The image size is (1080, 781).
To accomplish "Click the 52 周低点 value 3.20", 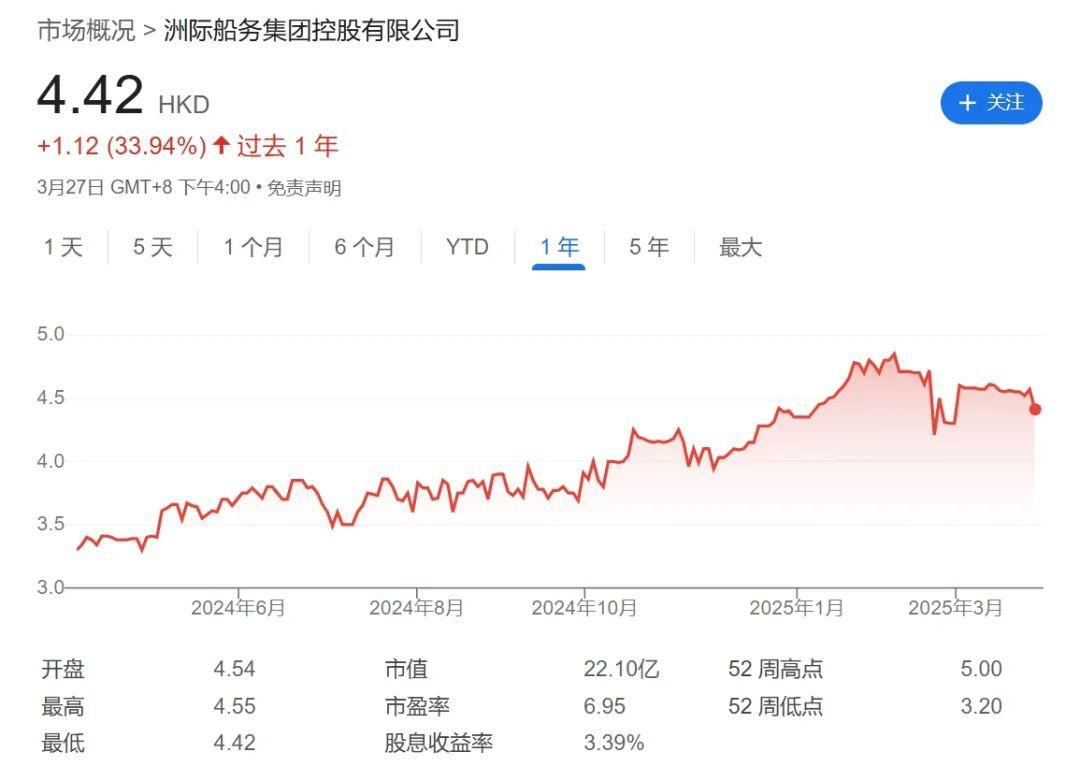I will coord(982,706).
